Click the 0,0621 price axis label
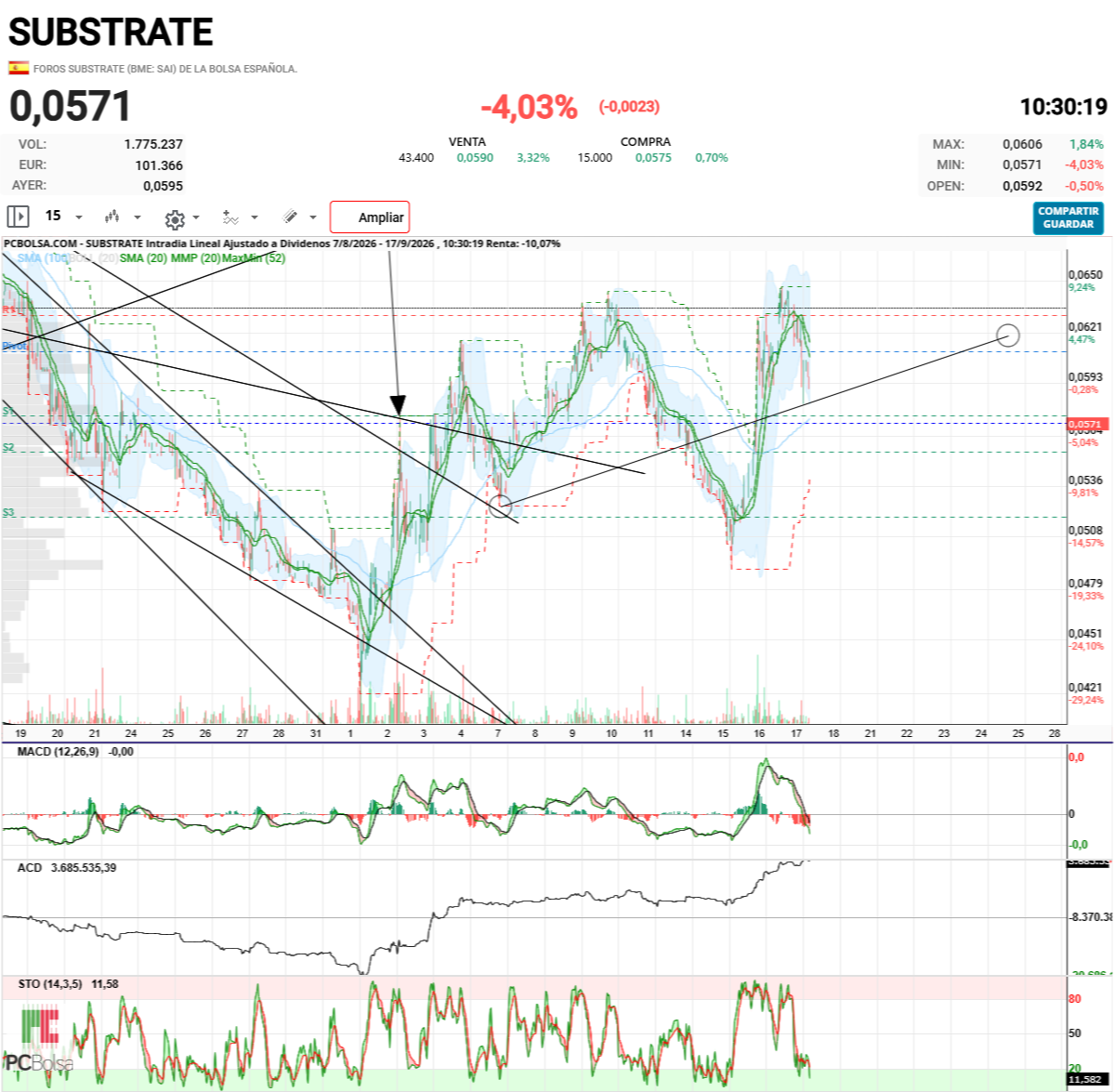This screenshot has height=1092, width=1115. [x=1085, y=327]
